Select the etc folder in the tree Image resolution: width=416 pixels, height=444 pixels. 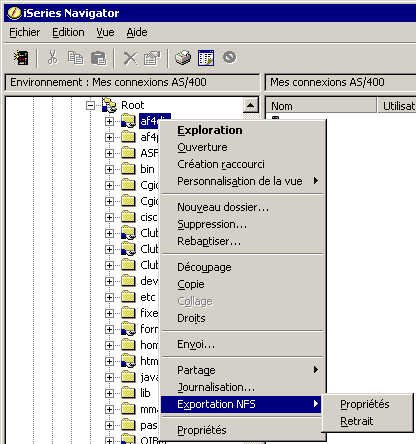tap(148, 297)
